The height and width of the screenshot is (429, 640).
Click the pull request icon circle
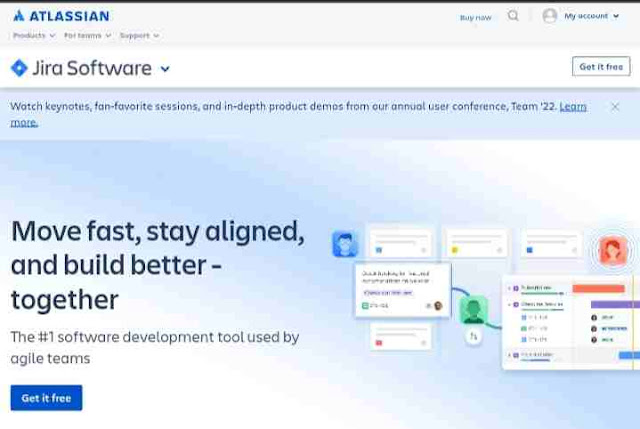(473, 336)
